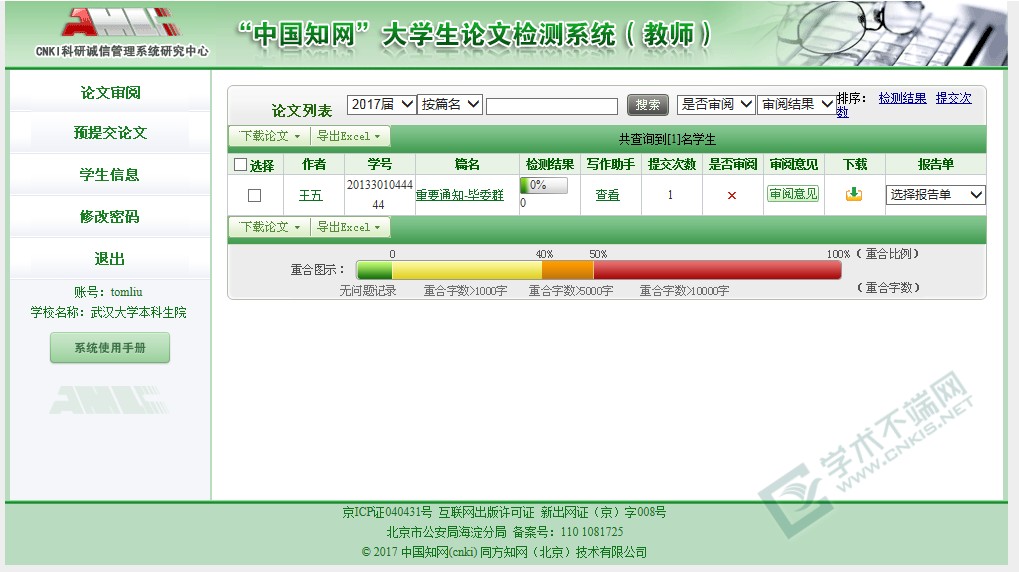Open the 2017届 year dropdown

381,104
